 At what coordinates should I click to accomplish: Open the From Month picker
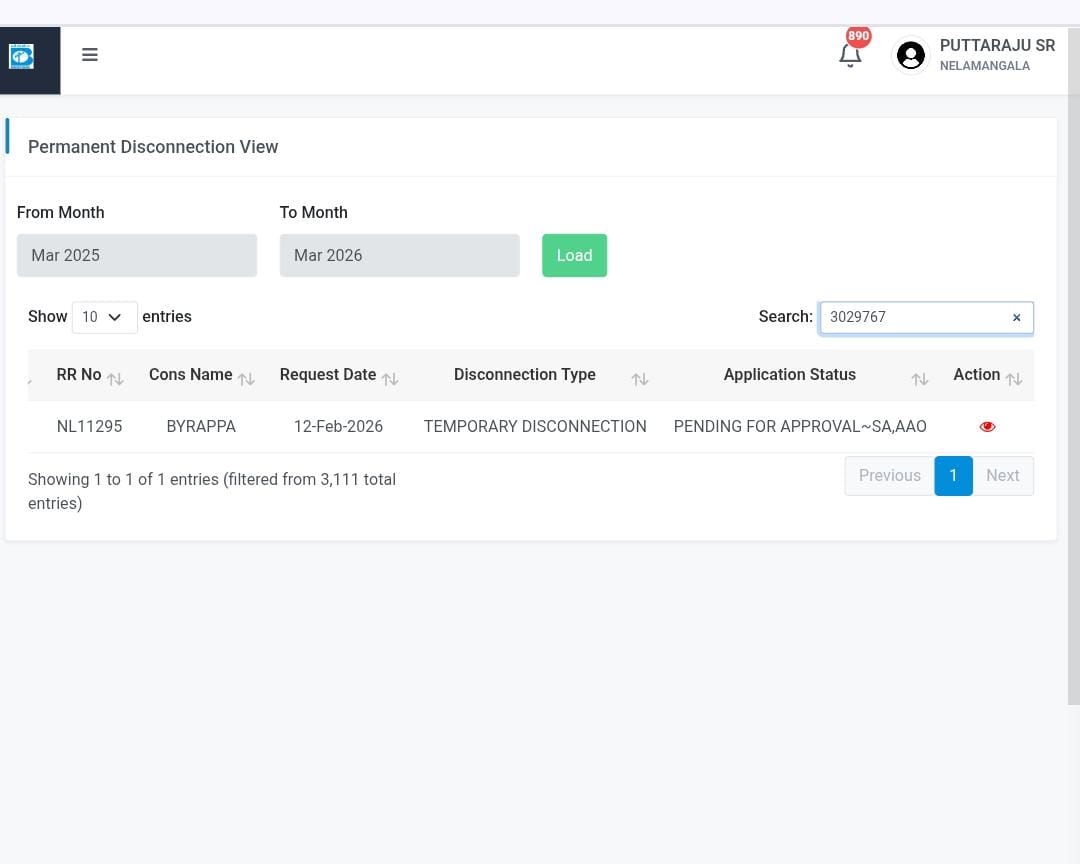pos(137,256)
